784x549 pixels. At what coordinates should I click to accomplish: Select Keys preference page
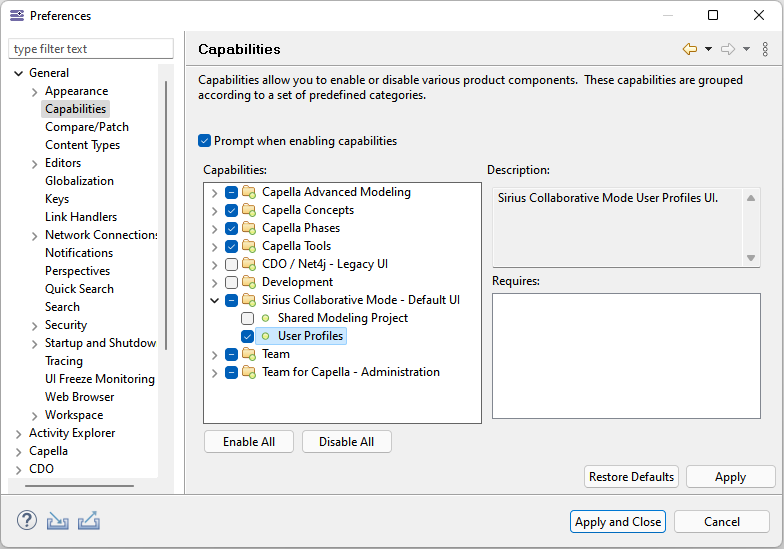click(x=57, y=199)
